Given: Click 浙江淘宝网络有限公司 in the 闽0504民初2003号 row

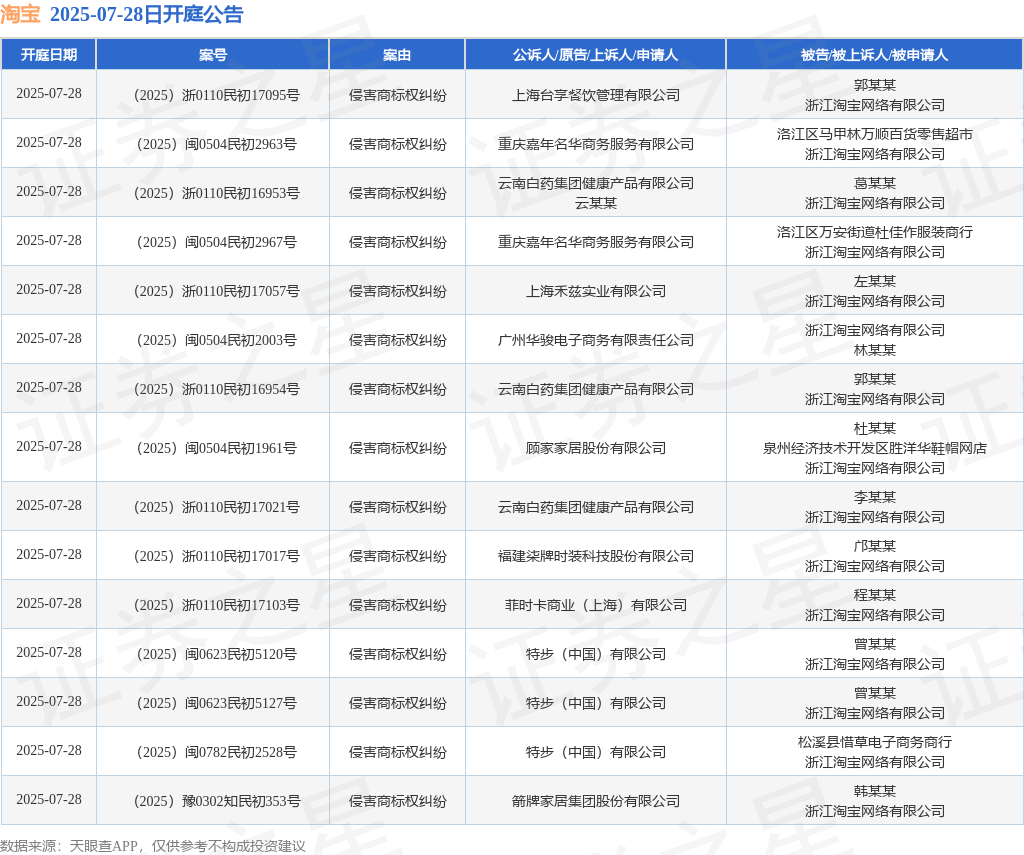Looking at the screenshot, I should (874, 330).
